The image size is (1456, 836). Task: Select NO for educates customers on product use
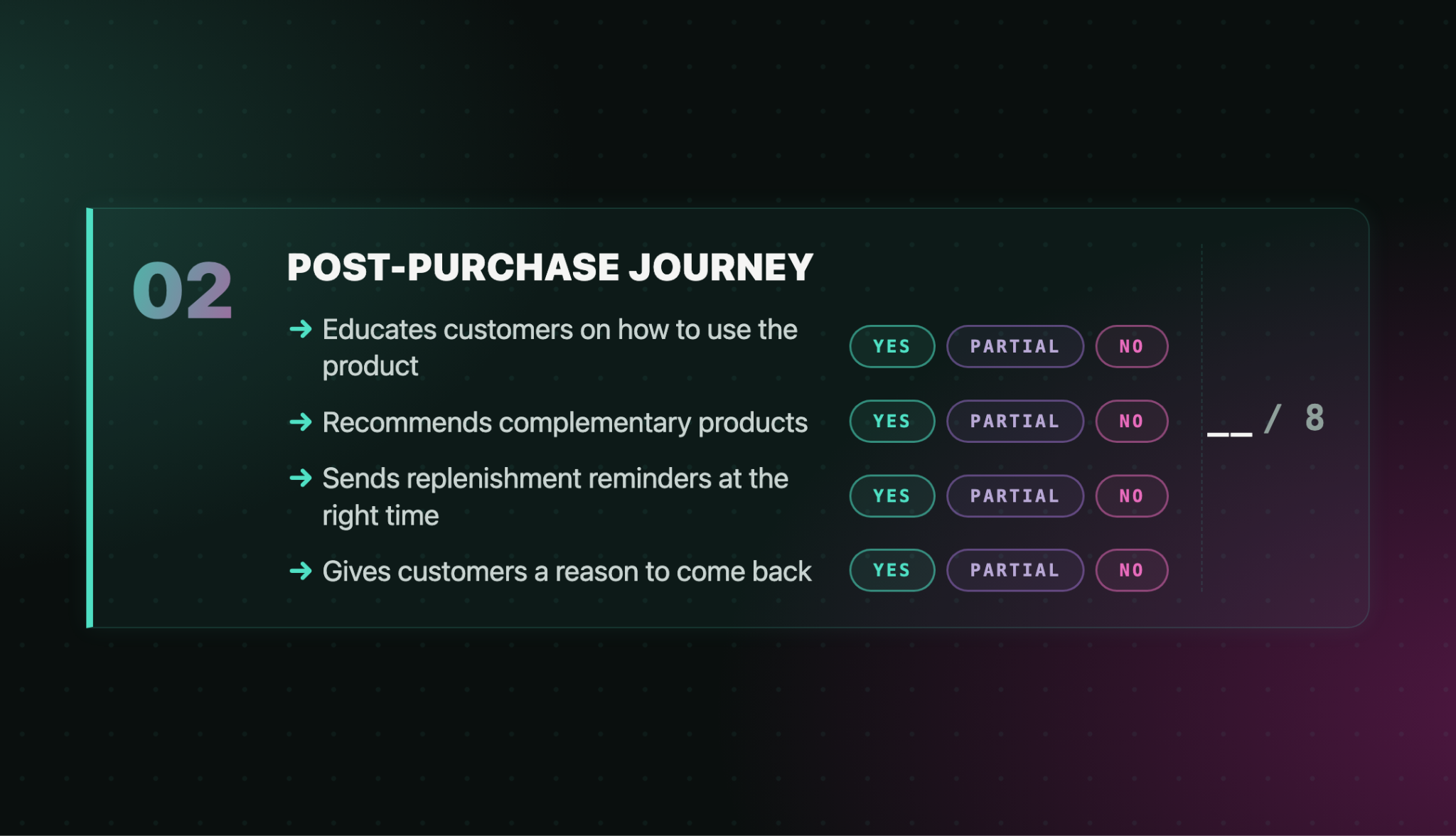(x=1131, y=346)
